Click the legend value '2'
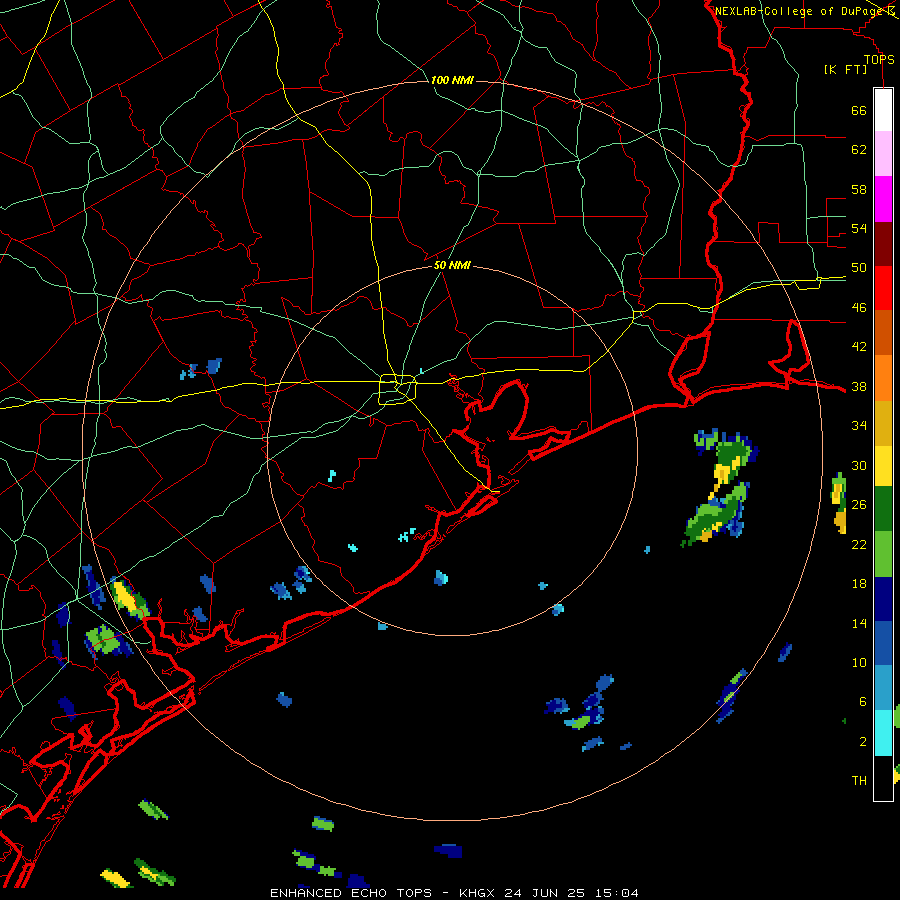 coord(863,742)
